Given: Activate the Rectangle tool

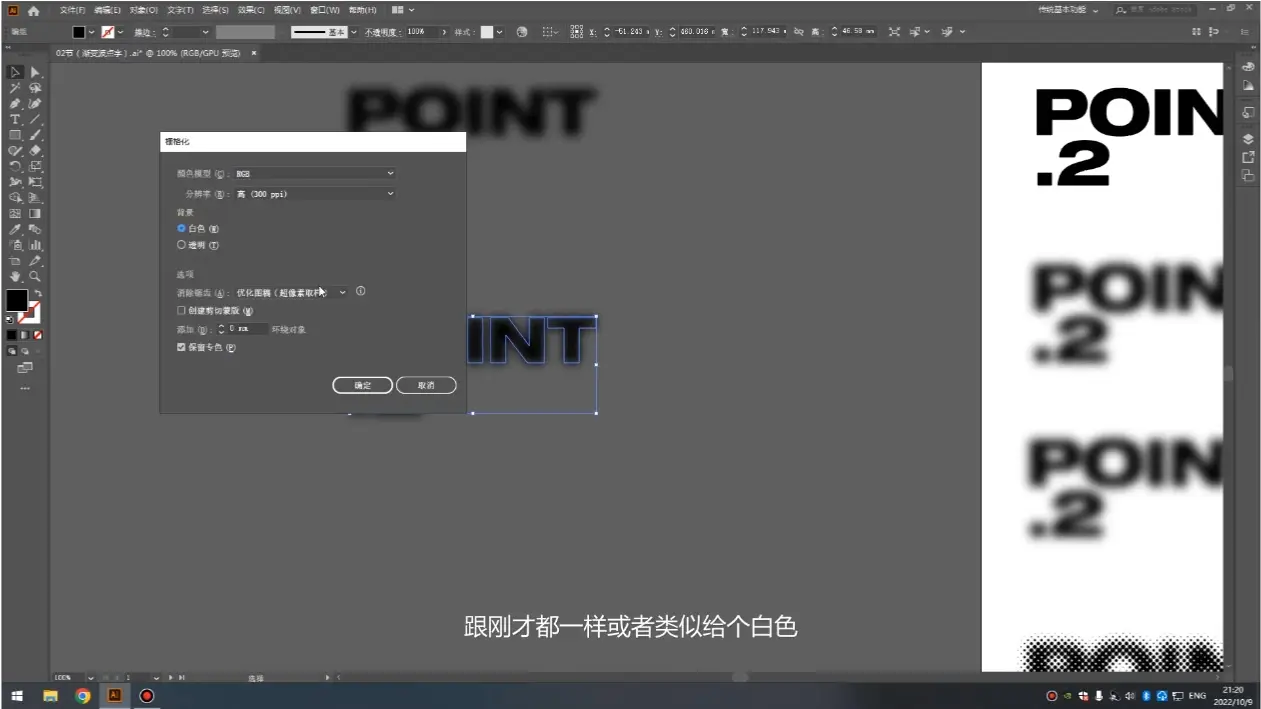Looking at the screenshot, I should [15, 134].
